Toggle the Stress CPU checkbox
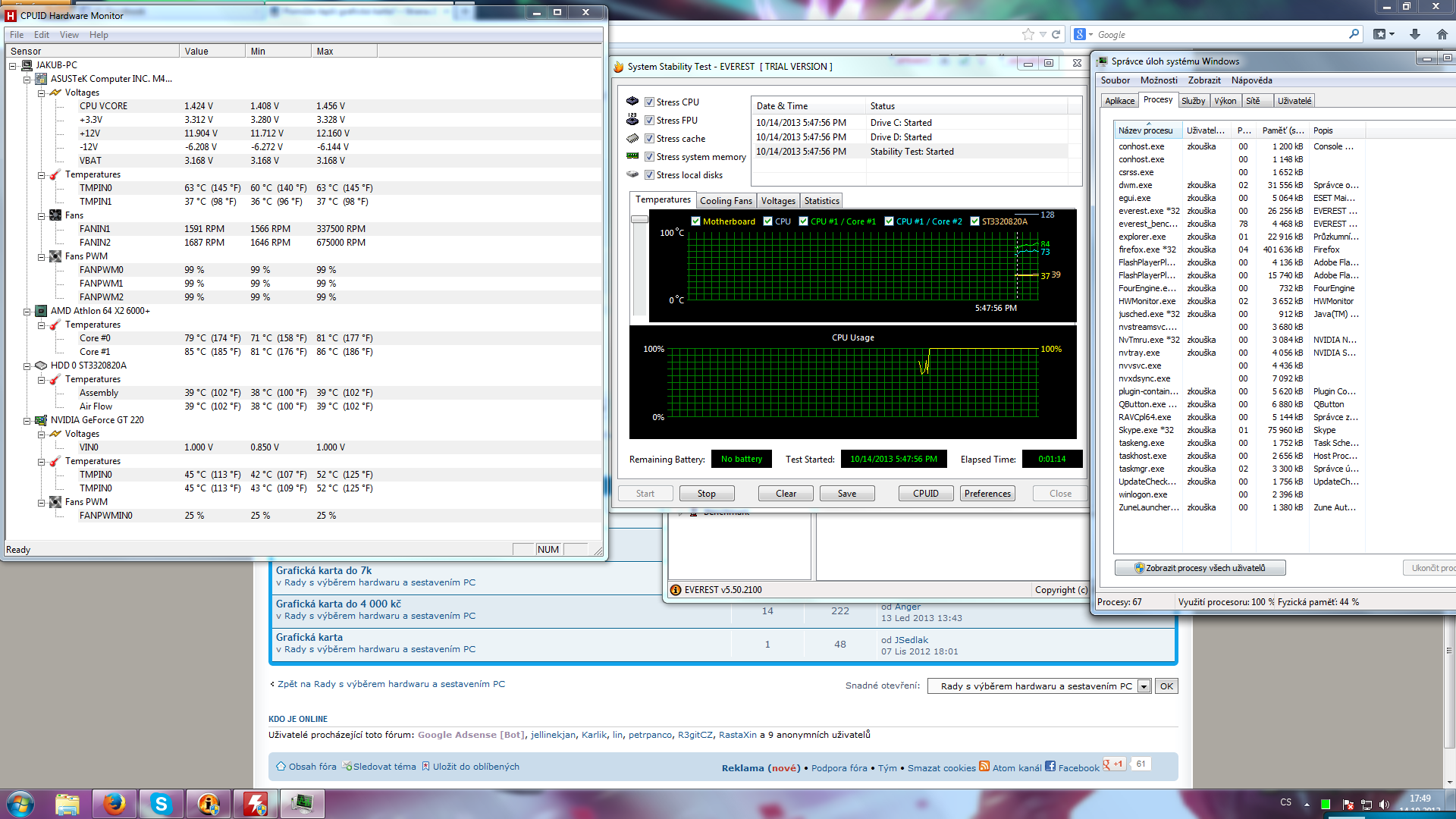The width and height of the screenshot is (1456, 819). (x=649, y=102)
